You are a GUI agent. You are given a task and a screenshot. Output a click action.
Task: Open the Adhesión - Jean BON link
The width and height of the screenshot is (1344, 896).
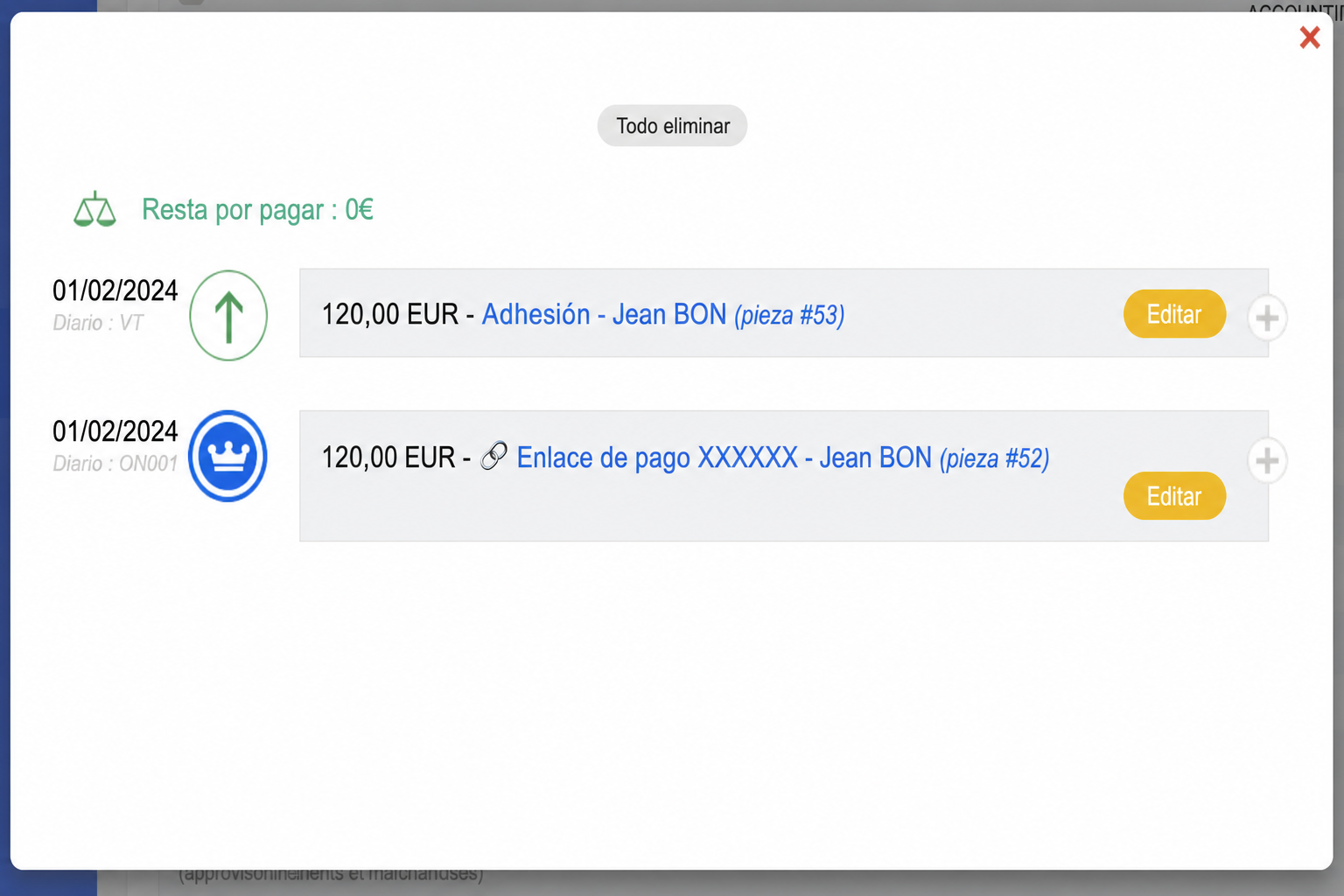point(604,314)
